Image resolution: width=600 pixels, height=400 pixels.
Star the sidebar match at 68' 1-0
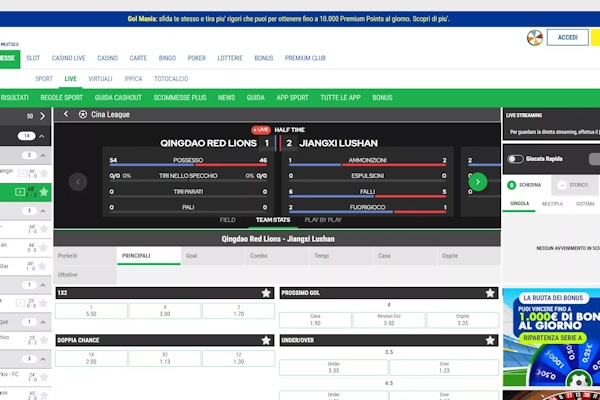(44, 229)
